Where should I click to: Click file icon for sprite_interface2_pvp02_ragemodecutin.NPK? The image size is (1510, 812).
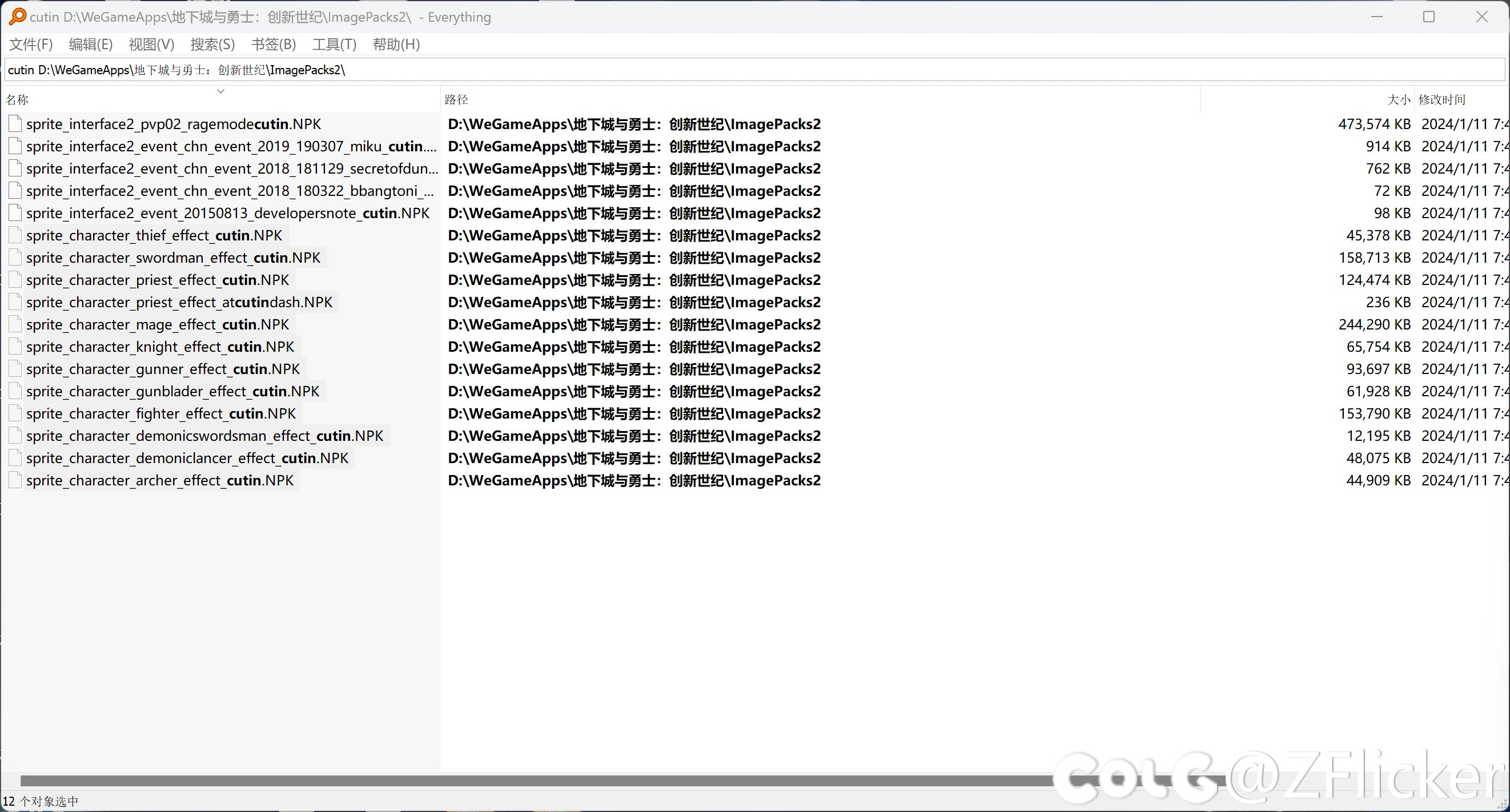click(x=16, y=124)
